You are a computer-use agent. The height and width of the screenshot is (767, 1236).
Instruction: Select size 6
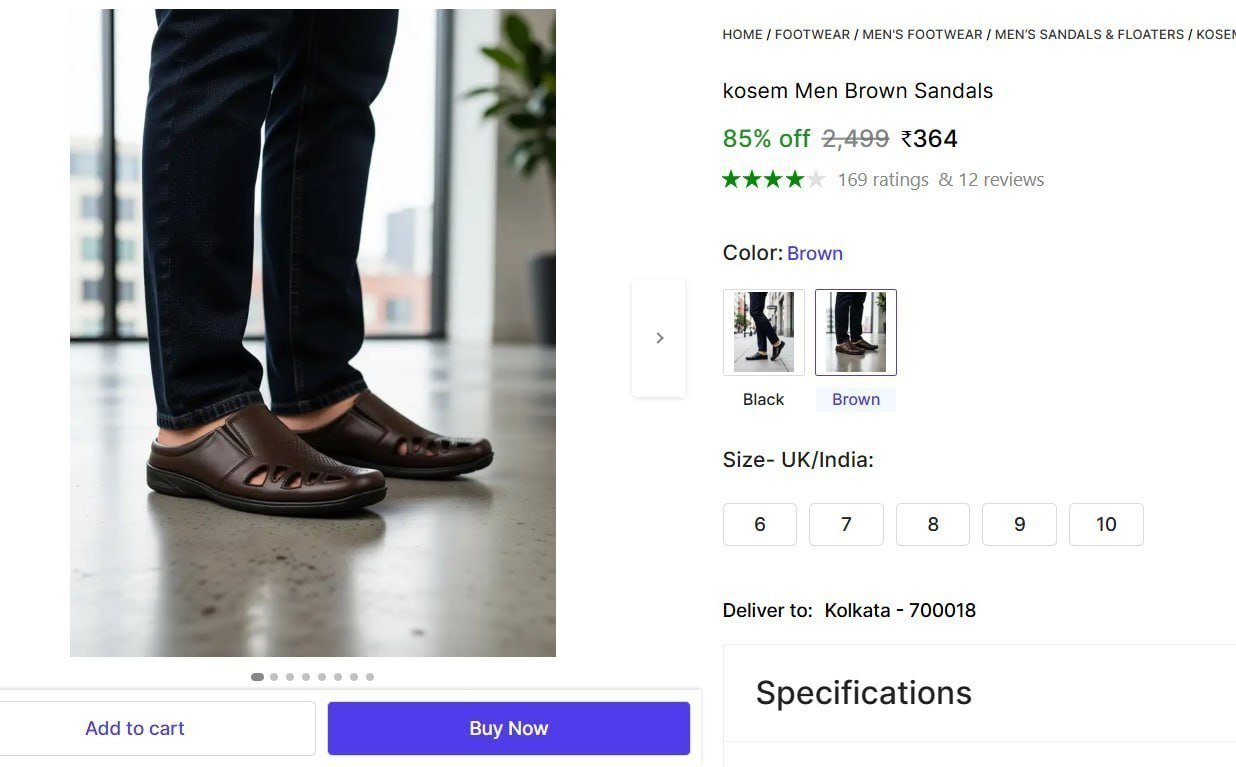pos(760,524)
